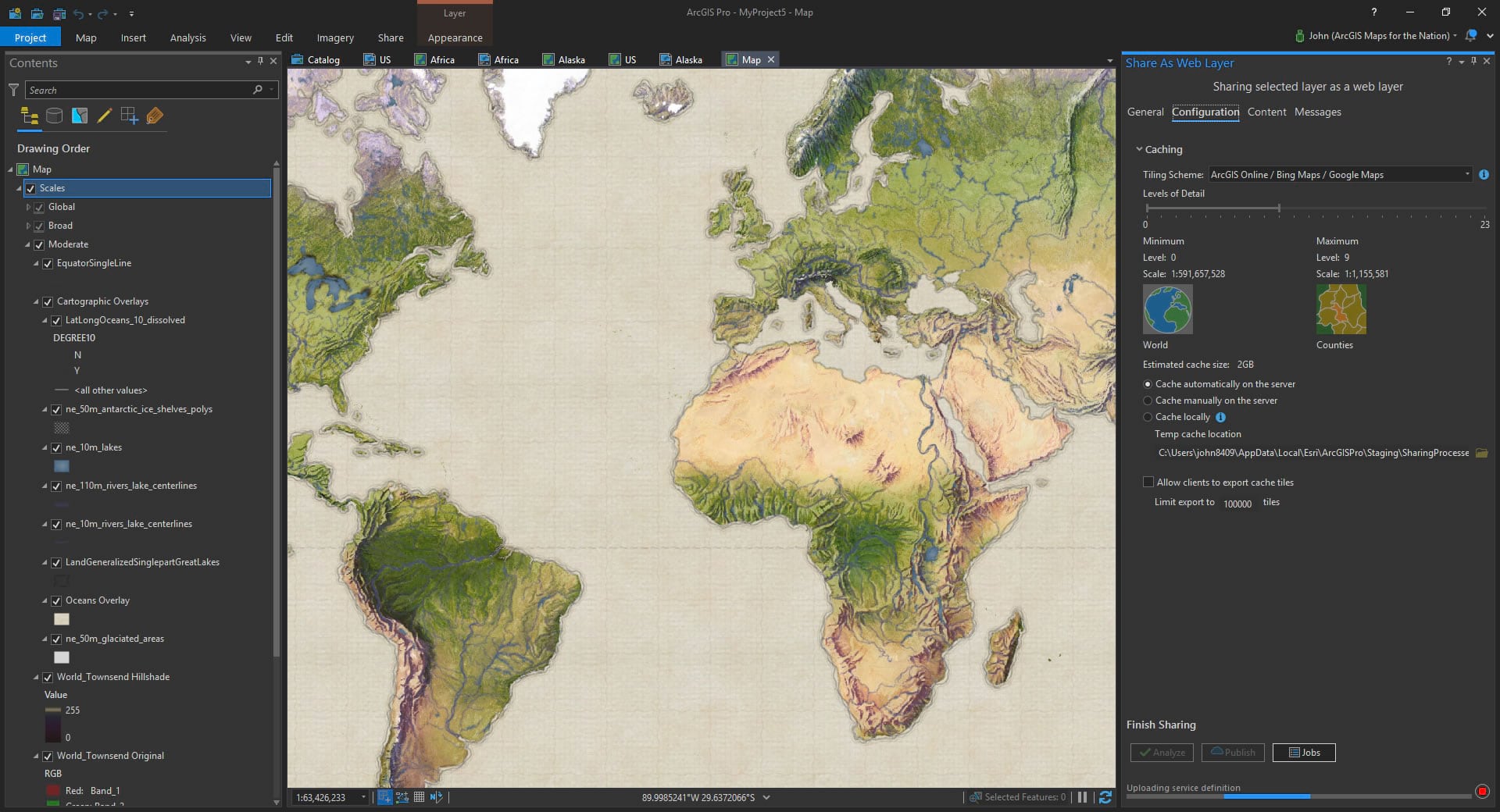
Task: Open the Analysis ribbon tab
Action: 187,37
